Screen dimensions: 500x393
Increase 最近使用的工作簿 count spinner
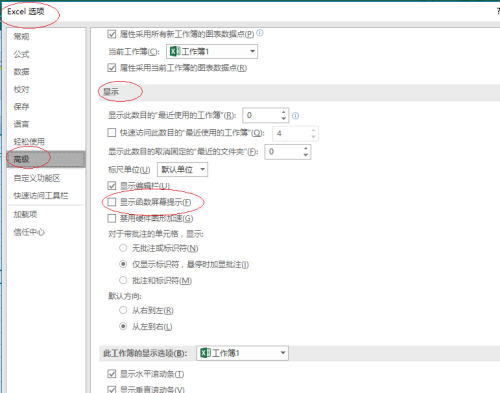(x=283, y=112)
